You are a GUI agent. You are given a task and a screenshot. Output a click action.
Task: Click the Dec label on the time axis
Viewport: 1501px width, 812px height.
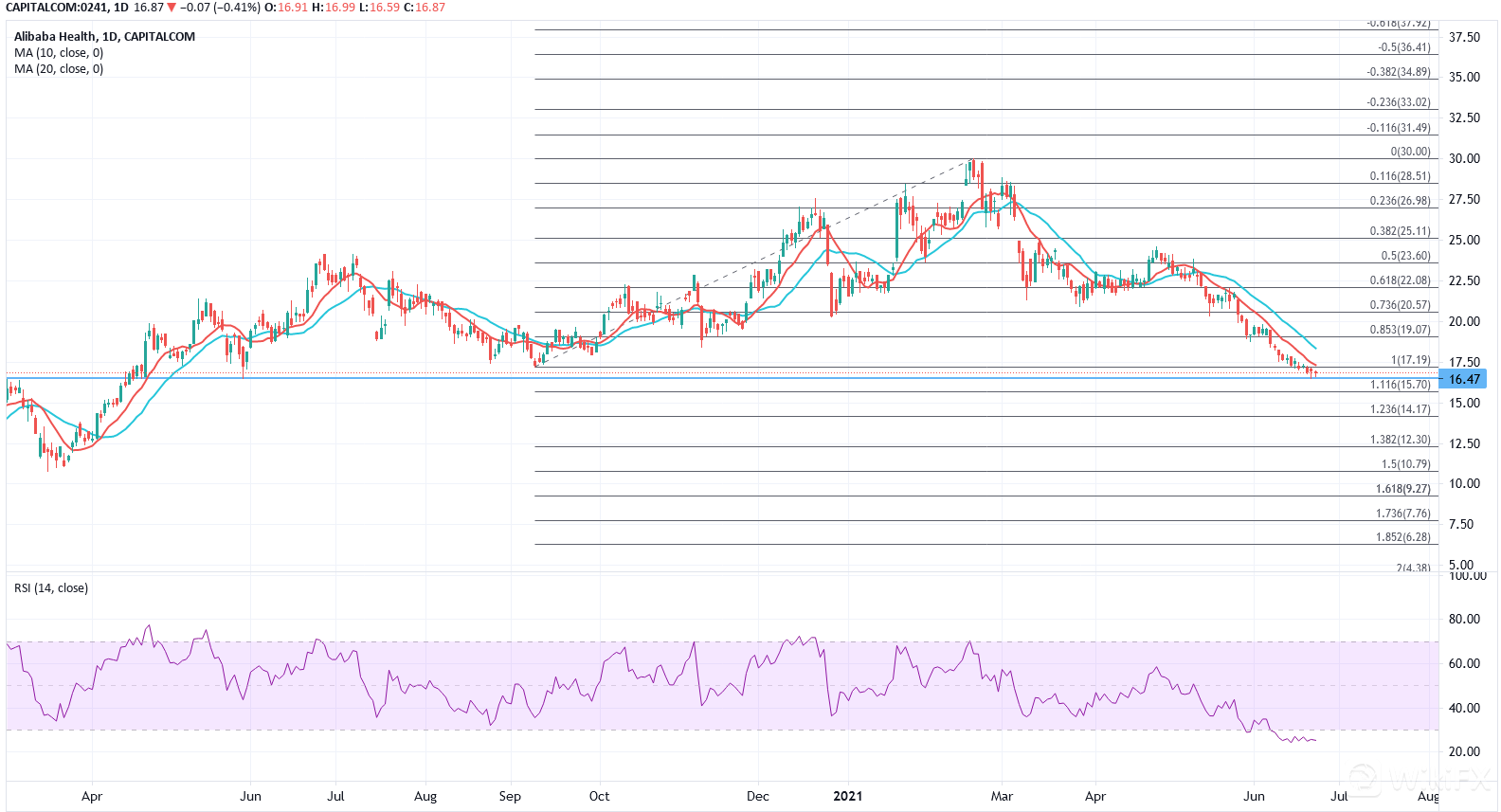(757, 796)
